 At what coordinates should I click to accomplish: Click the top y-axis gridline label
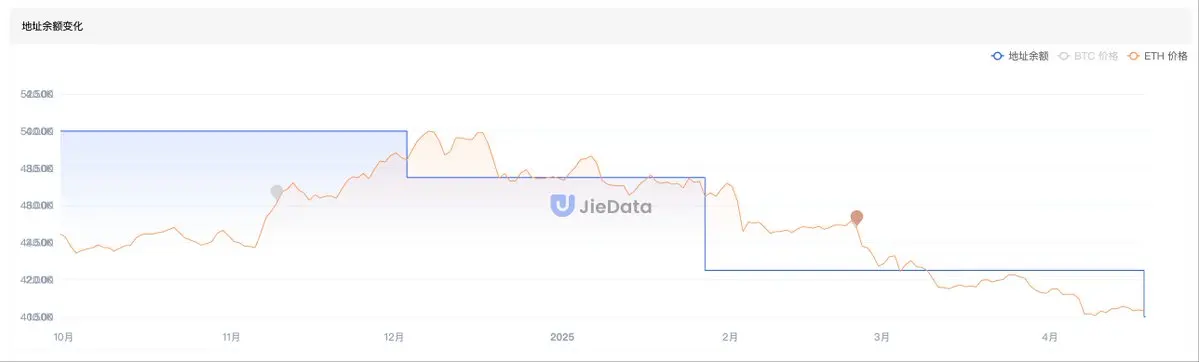[38, 94]
